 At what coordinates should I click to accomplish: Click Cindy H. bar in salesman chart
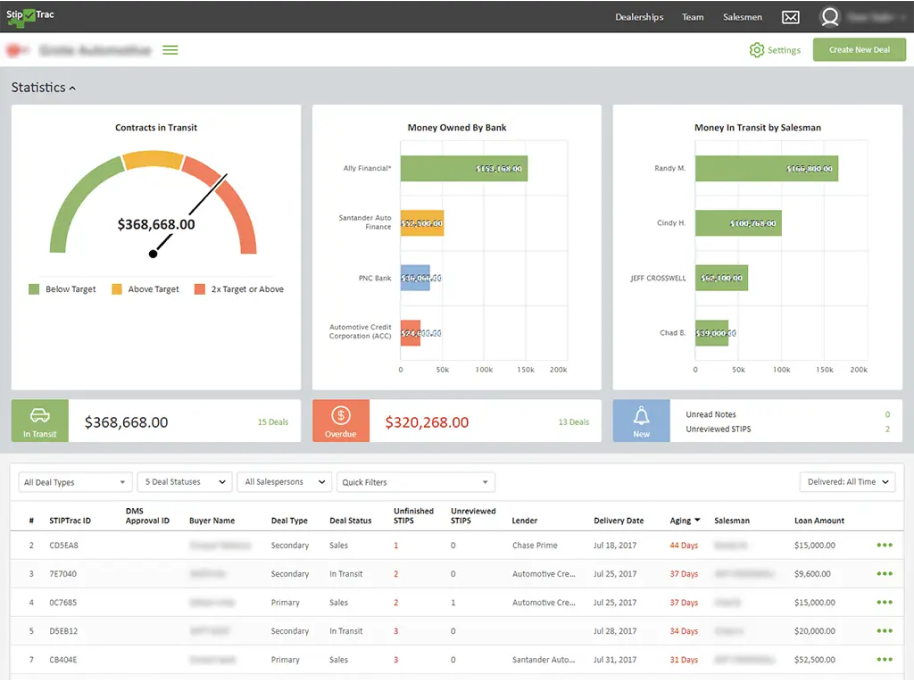click(738, 223)
